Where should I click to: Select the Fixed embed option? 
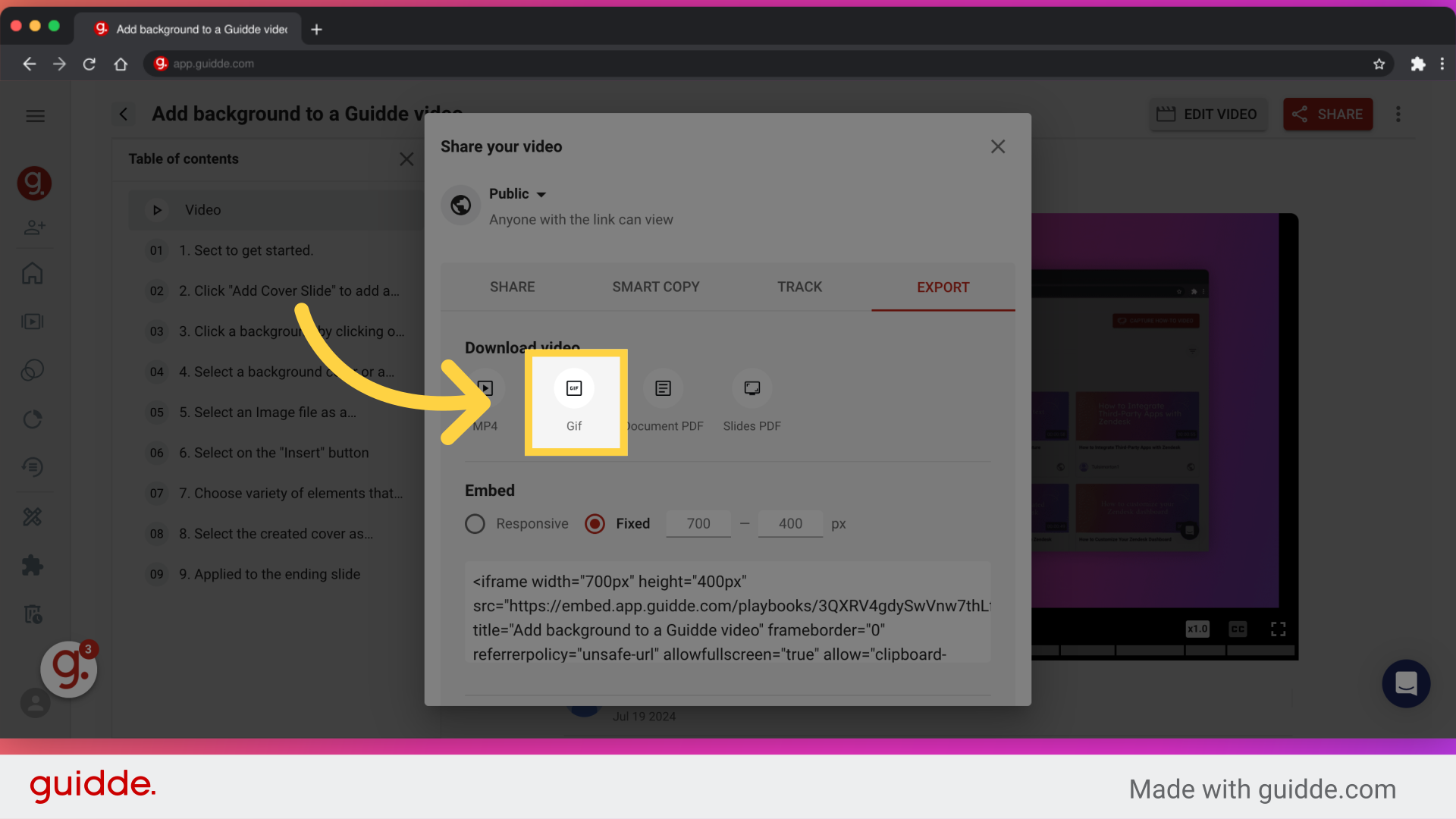point(595,523)
